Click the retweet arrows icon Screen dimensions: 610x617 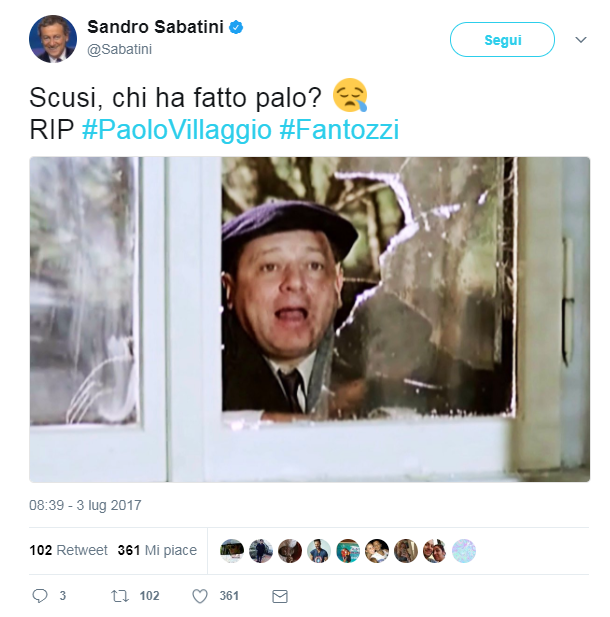click(x=120, y=596)
